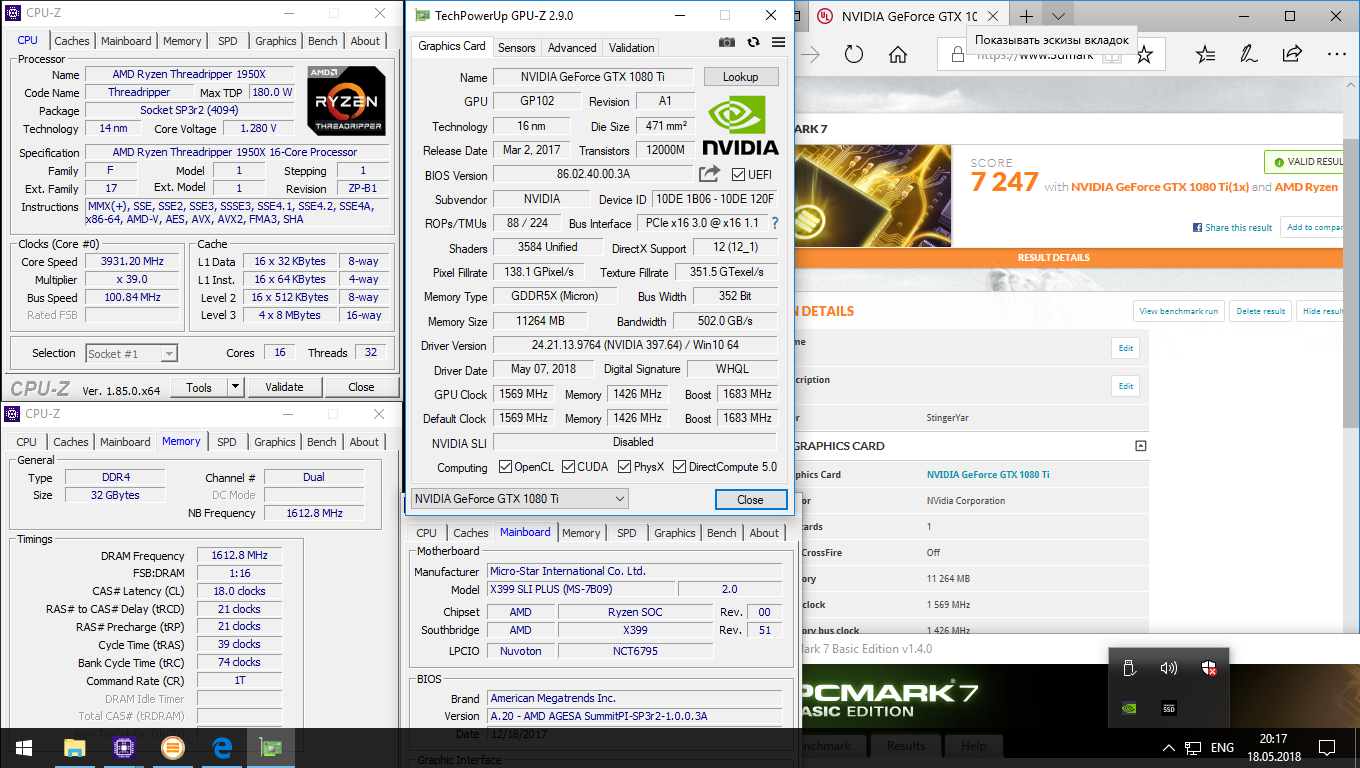Toggle CUDA checkbox

click(x=568, y=467)
